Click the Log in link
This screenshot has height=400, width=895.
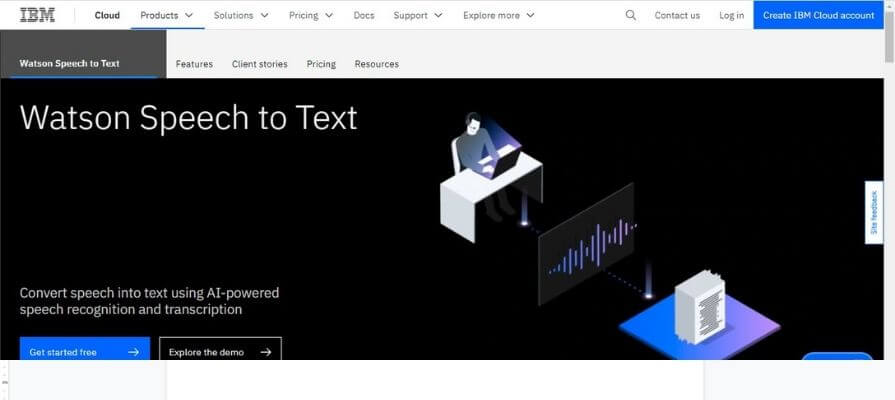pos(731,15)
